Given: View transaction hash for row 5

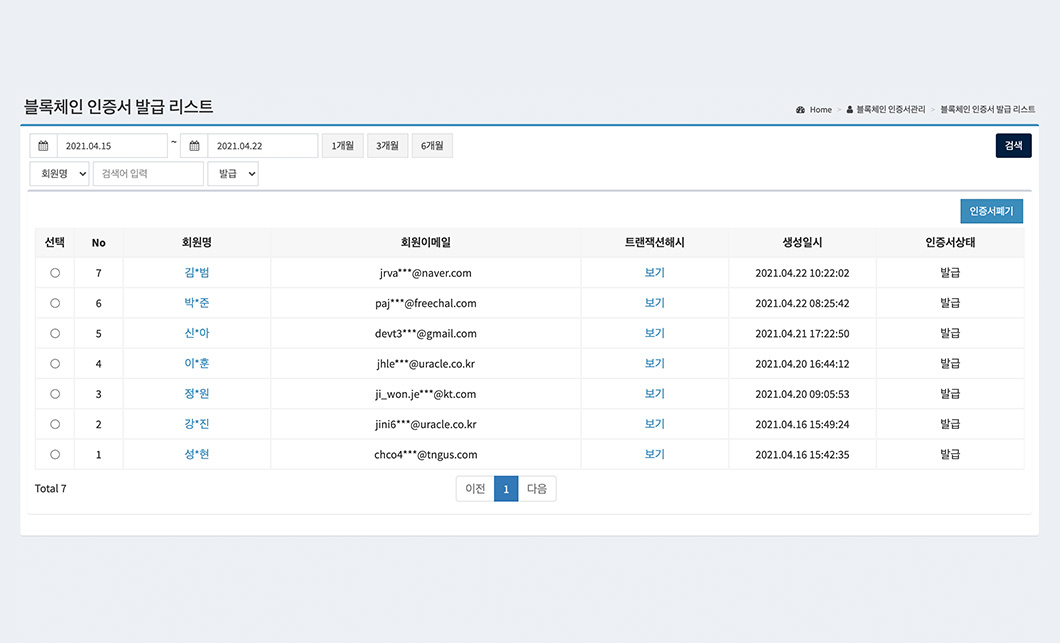Looking at the screenshot, I should point(654,333).
